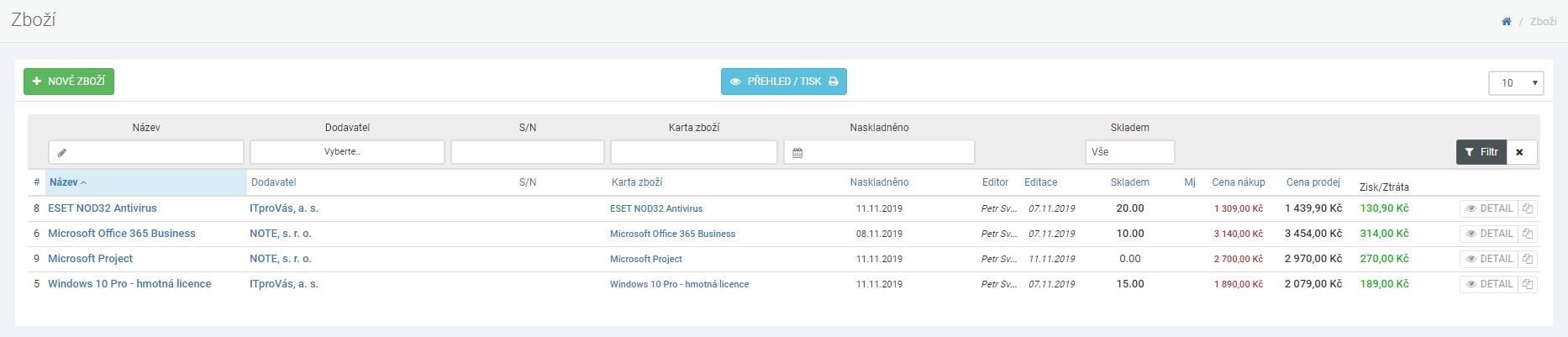Image resolution: width=1568 pixels, height=337 pixels.
Task: Open the Dodavatel Vyberte.. dropdown
Action: tap(347, 152)
